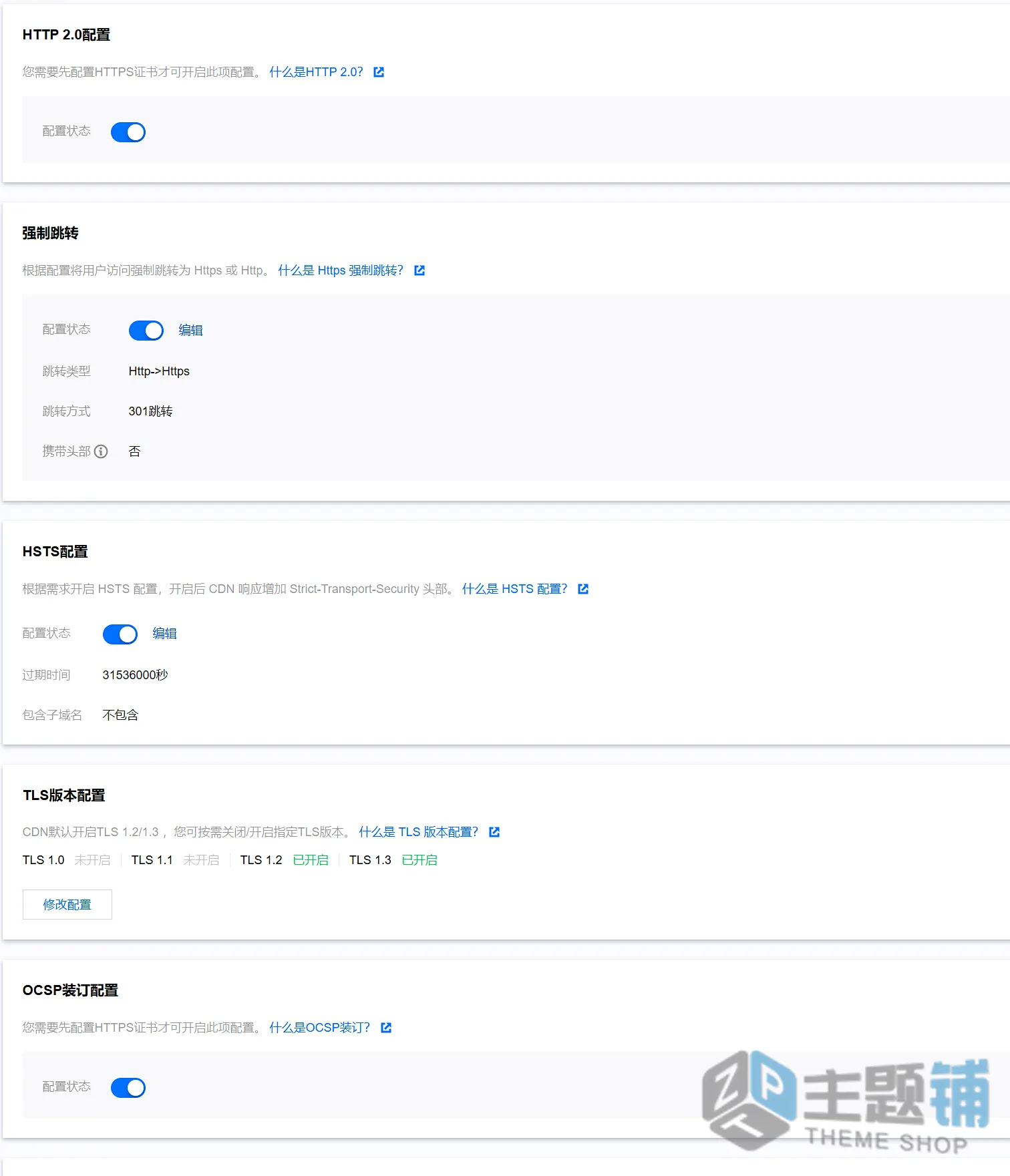
Task: Click the external-link icon after 什么是OCSP装订?
Action: (386, 1028)
